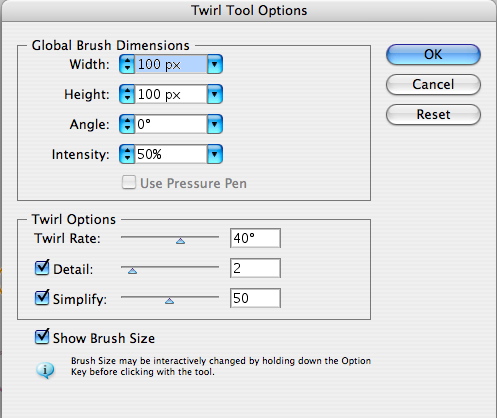Click the Width stepper arrows
Screen dimensions: 497x418
click(x=127, y=64)
